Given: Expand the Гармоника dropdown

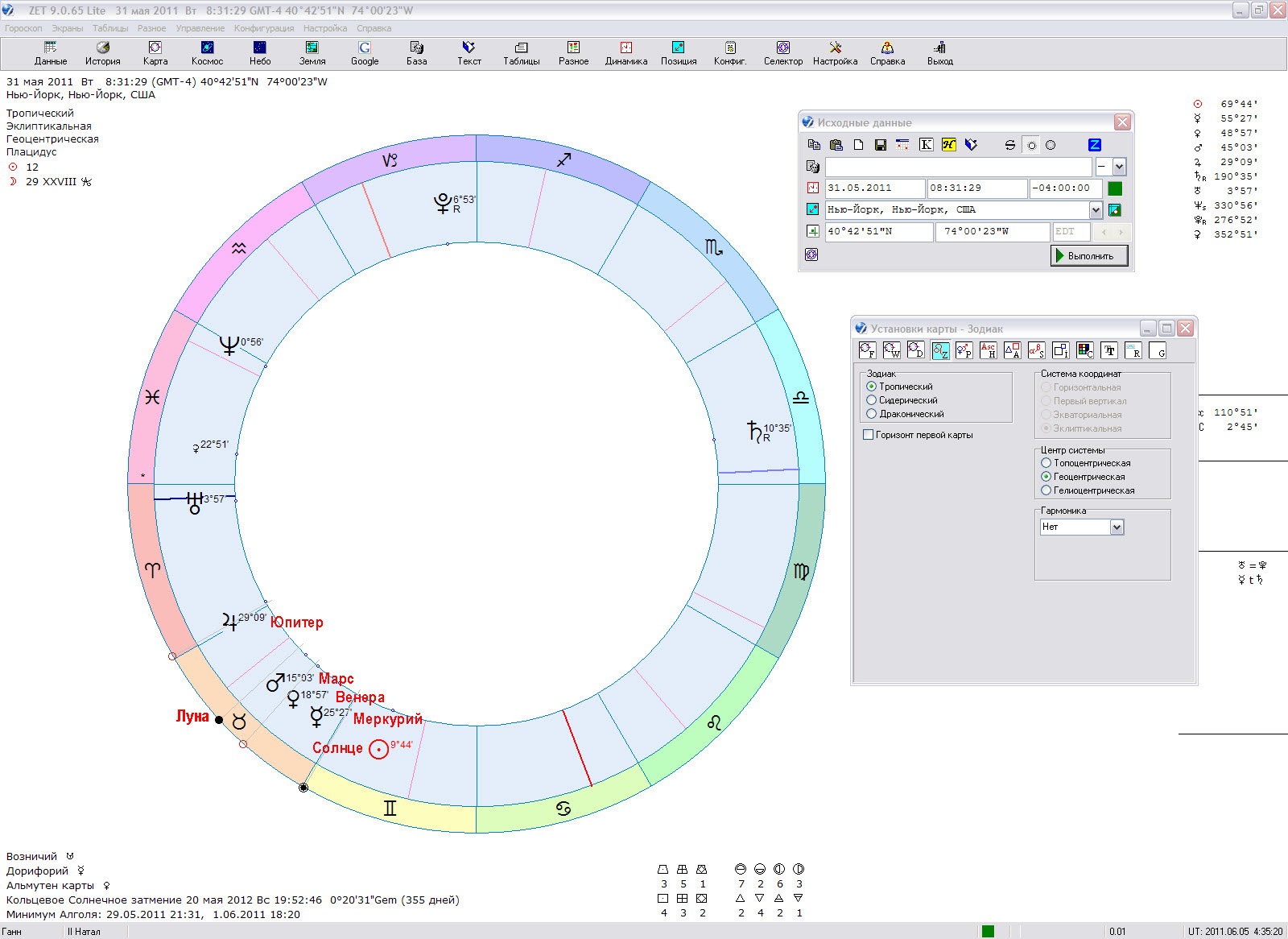Looking at the screenshot, I should (1117, 527).
